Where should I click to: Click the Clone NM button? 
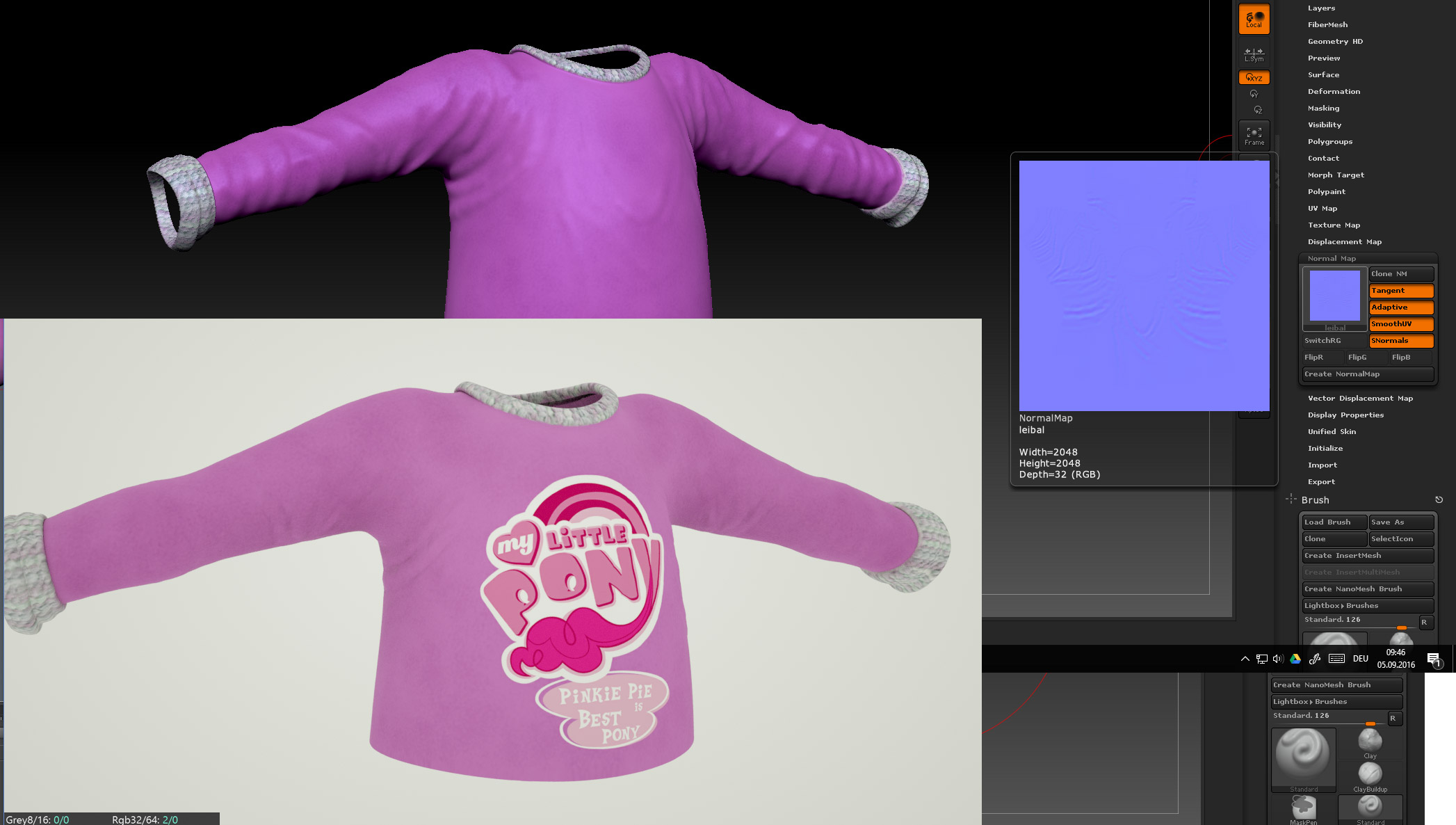tap(1401, 274)
